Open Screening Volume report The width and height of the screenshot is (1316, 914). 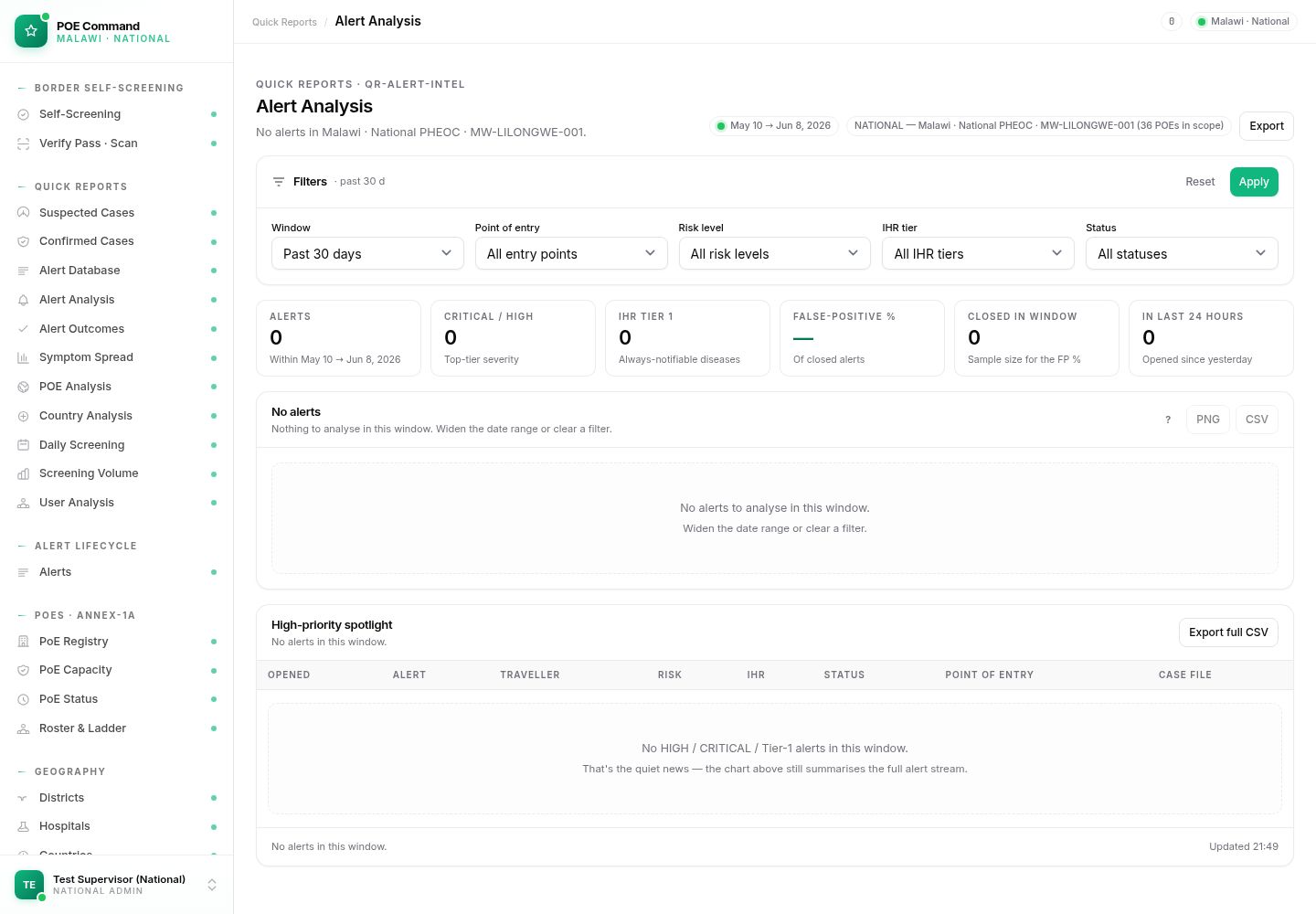[117, 473]
